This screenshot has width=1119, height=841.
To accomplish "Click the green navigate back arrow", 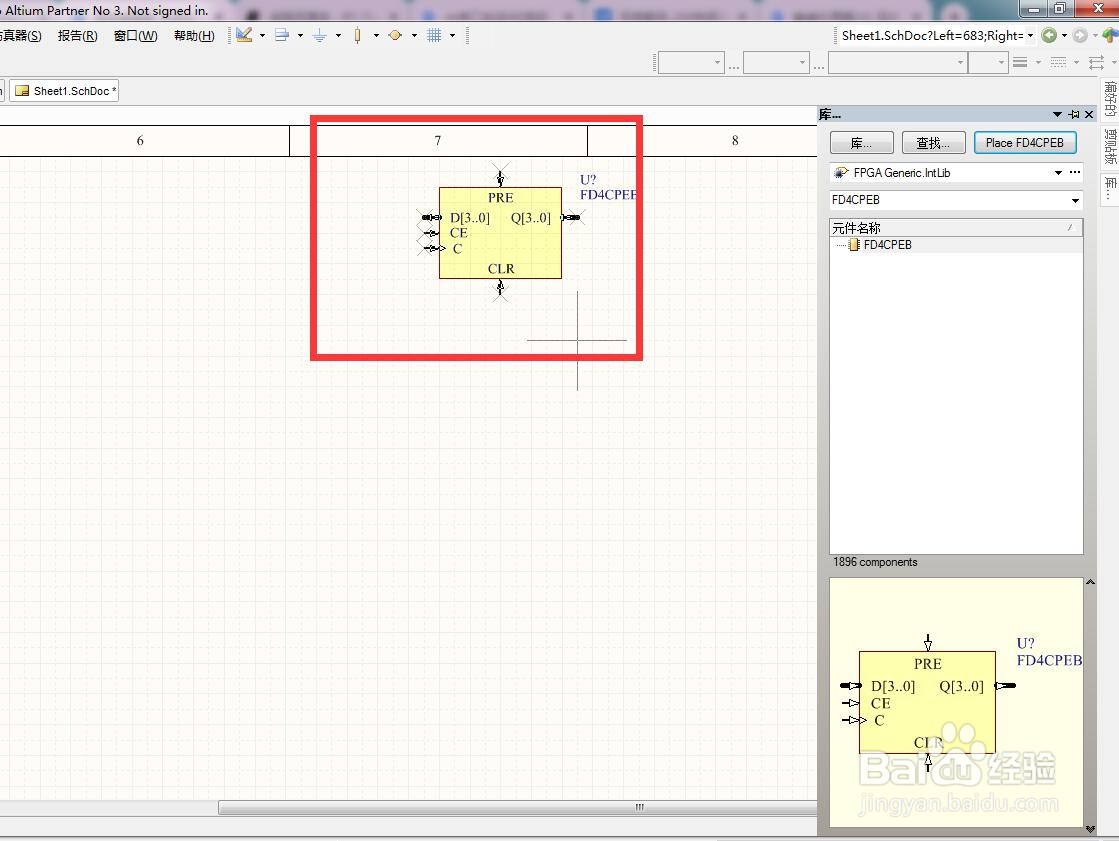I will (x=1049, y=35).
